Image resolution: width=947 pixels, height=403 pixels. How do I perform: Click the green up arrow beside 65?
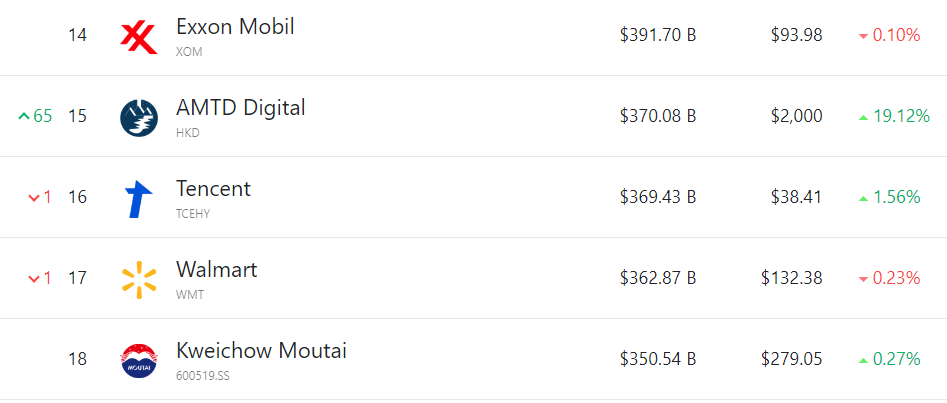pos(24,116)
